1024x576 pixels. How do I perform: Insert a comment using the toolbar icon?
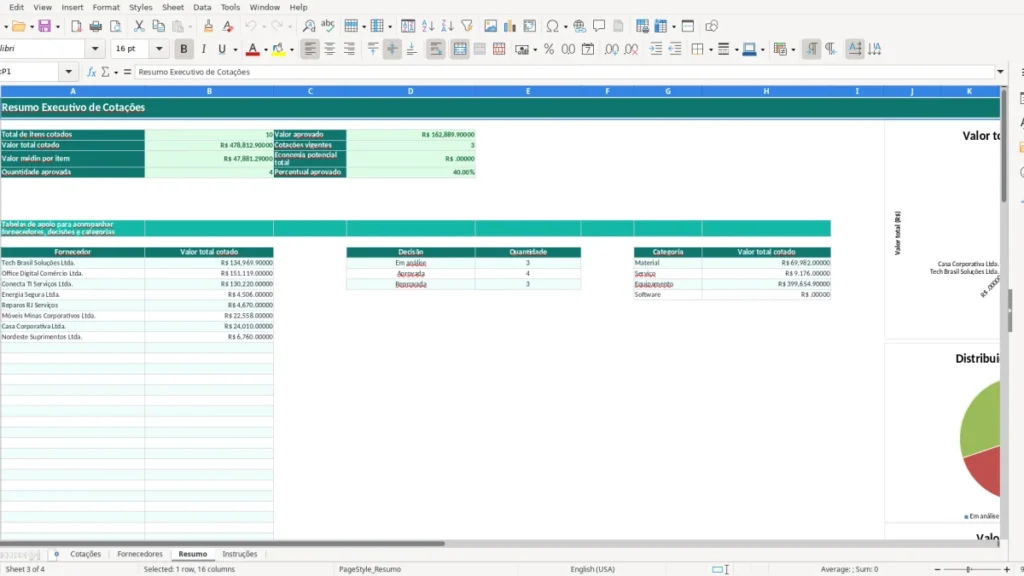[x=598, y=26]
